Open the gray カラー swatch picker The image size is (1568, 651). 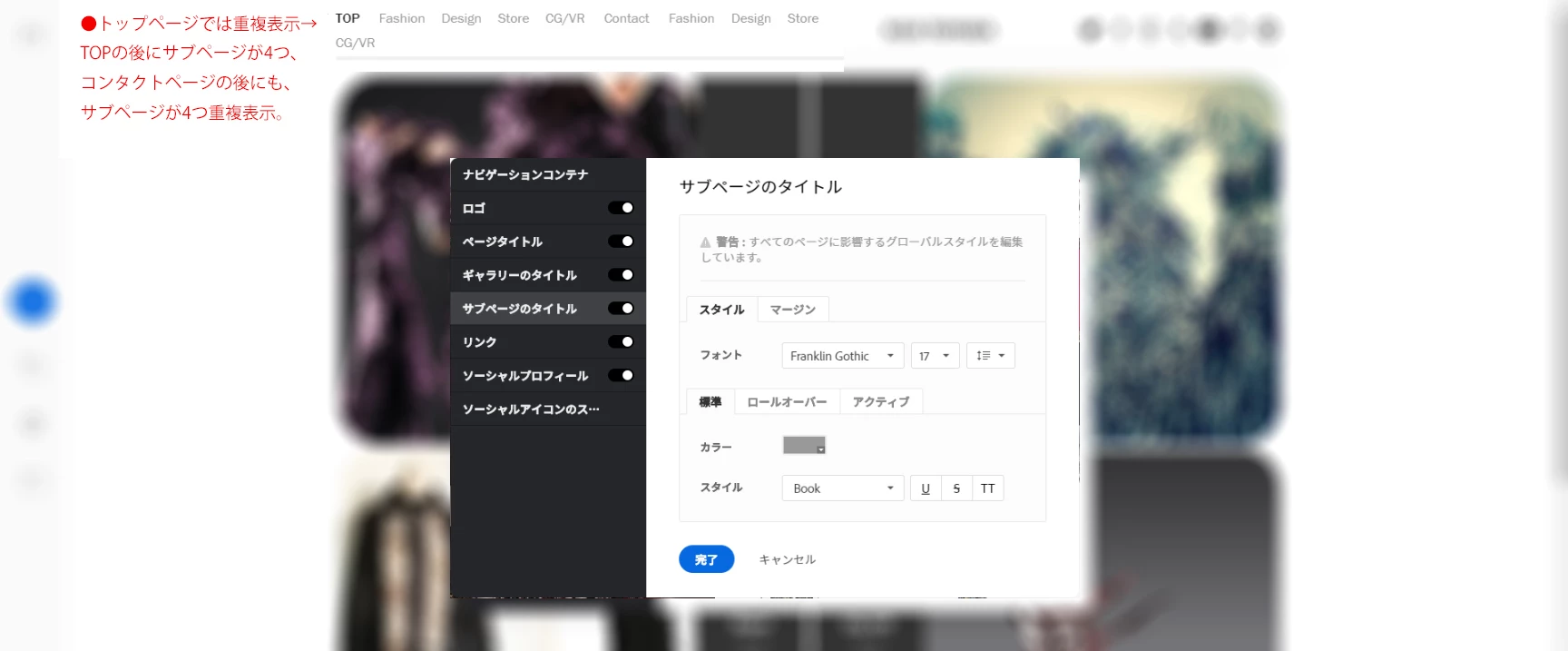click(804, 446)
